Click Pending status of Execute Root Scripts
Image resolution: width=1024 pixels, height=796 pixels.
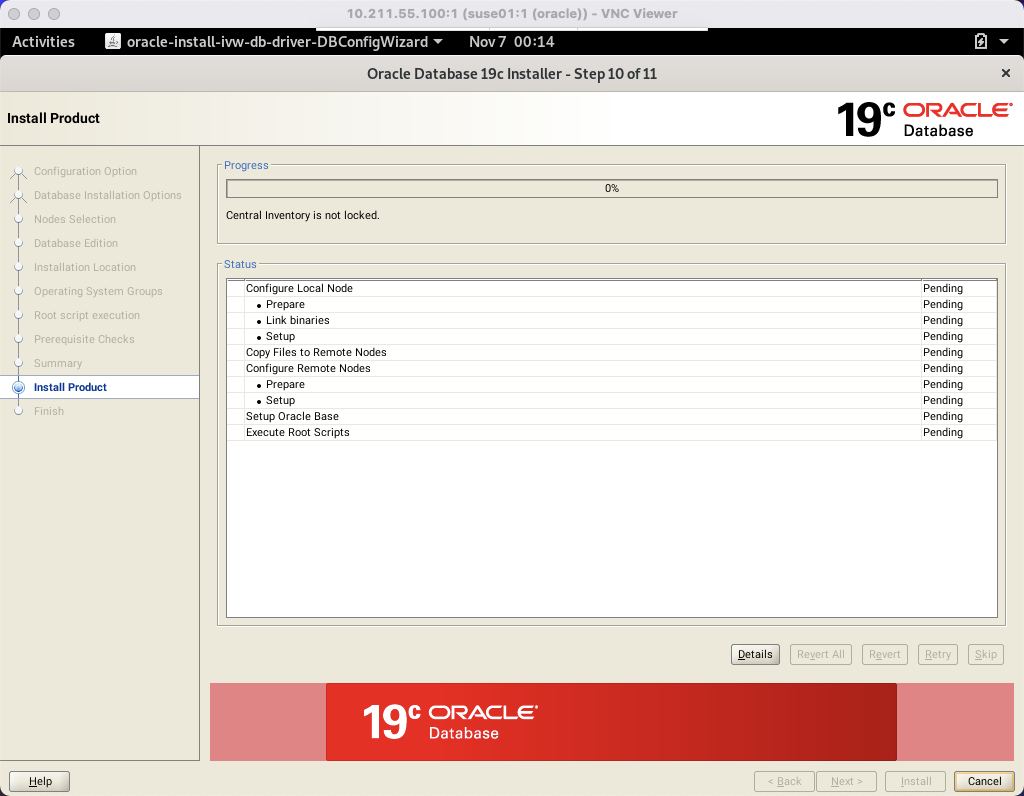pos(942,432)
